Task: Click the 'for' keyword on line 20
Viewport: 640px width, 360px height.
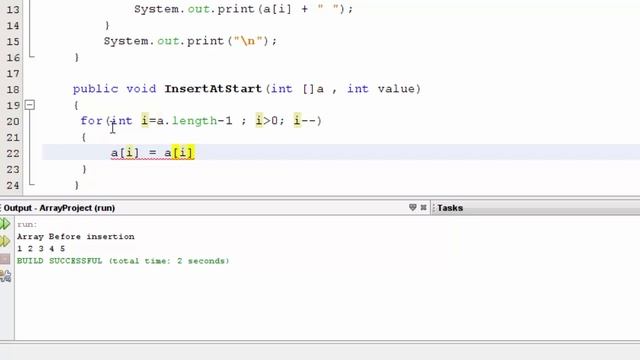Action: click(x=91, y=121)
